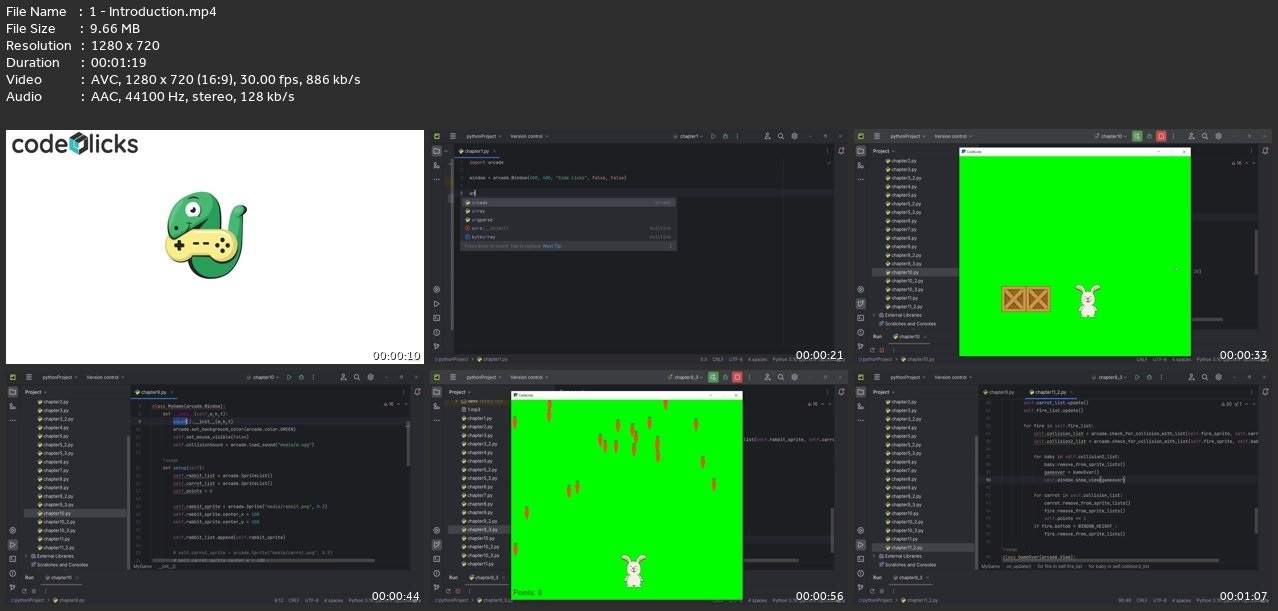
Task: Click green Rerun button in 00:00:56 frame toolbar
Action: tap(711, 377)
